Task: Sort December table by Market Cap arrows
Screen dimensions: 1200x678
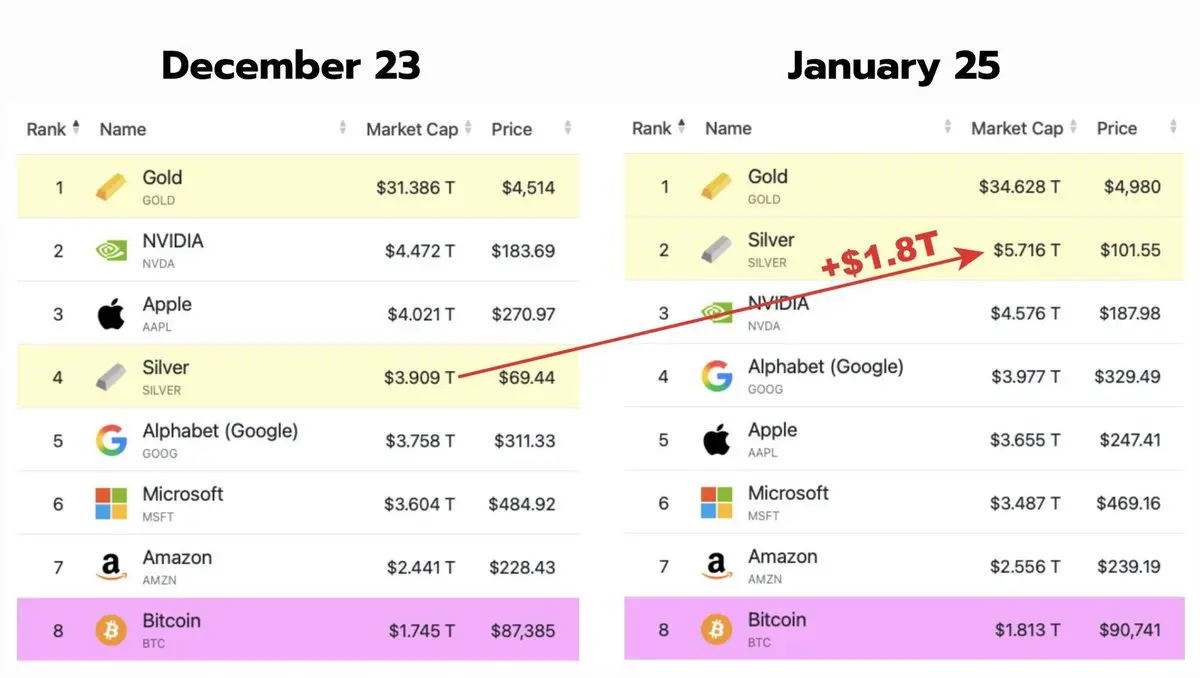Action: 470,129
